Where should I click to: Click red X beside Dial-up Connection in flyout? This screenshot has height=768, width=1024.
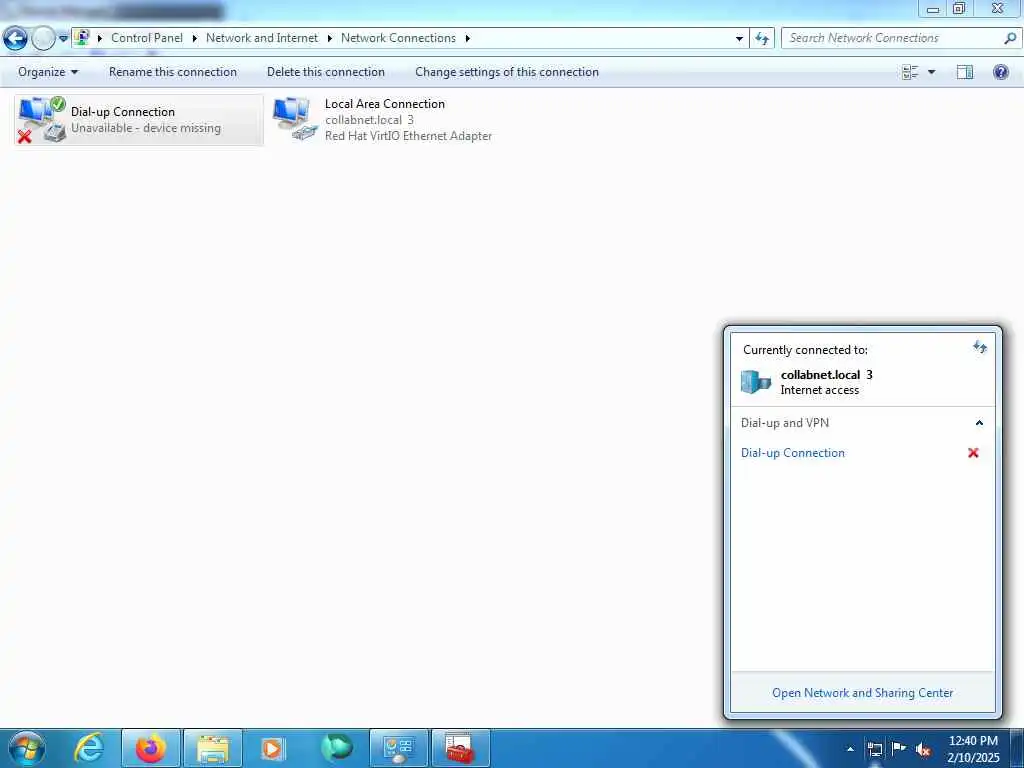(973, 453)
